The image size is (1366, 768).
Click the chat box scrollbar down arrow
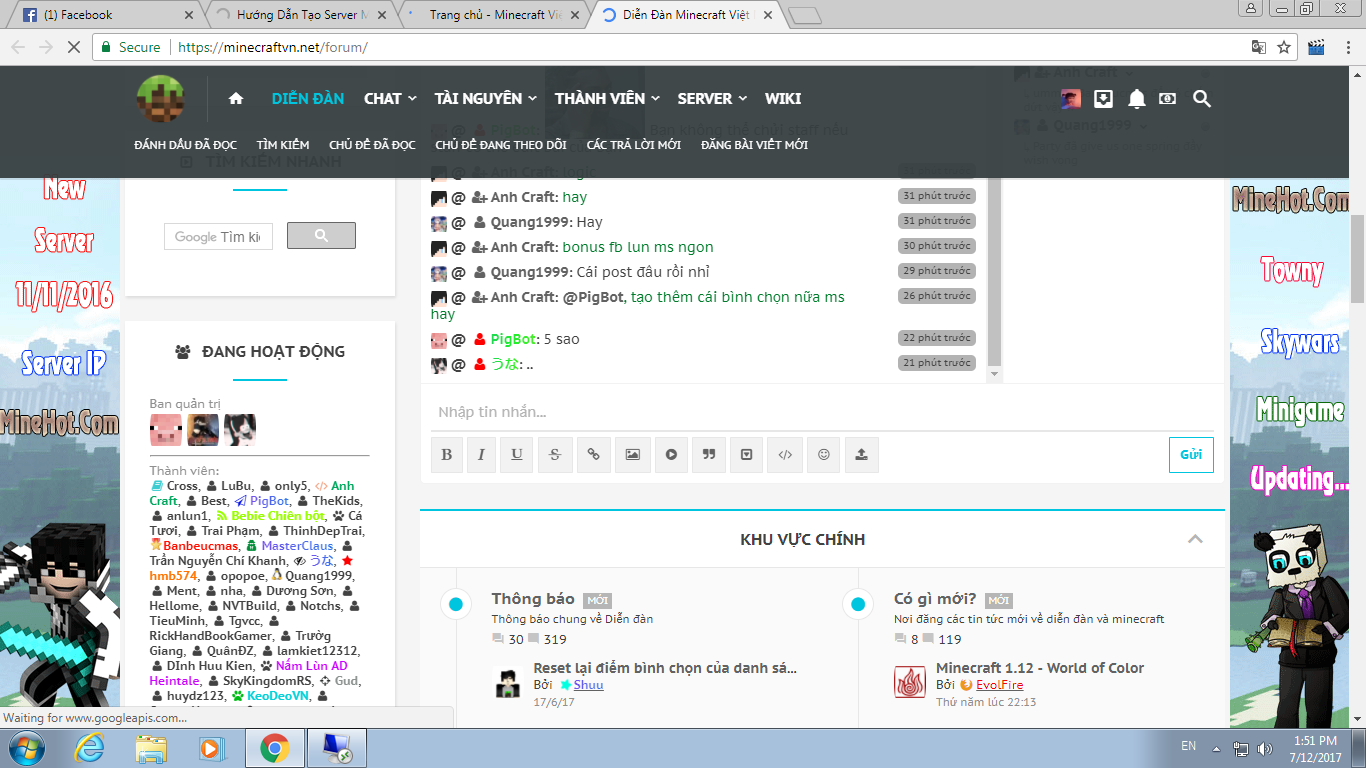(x=994, y=374)
